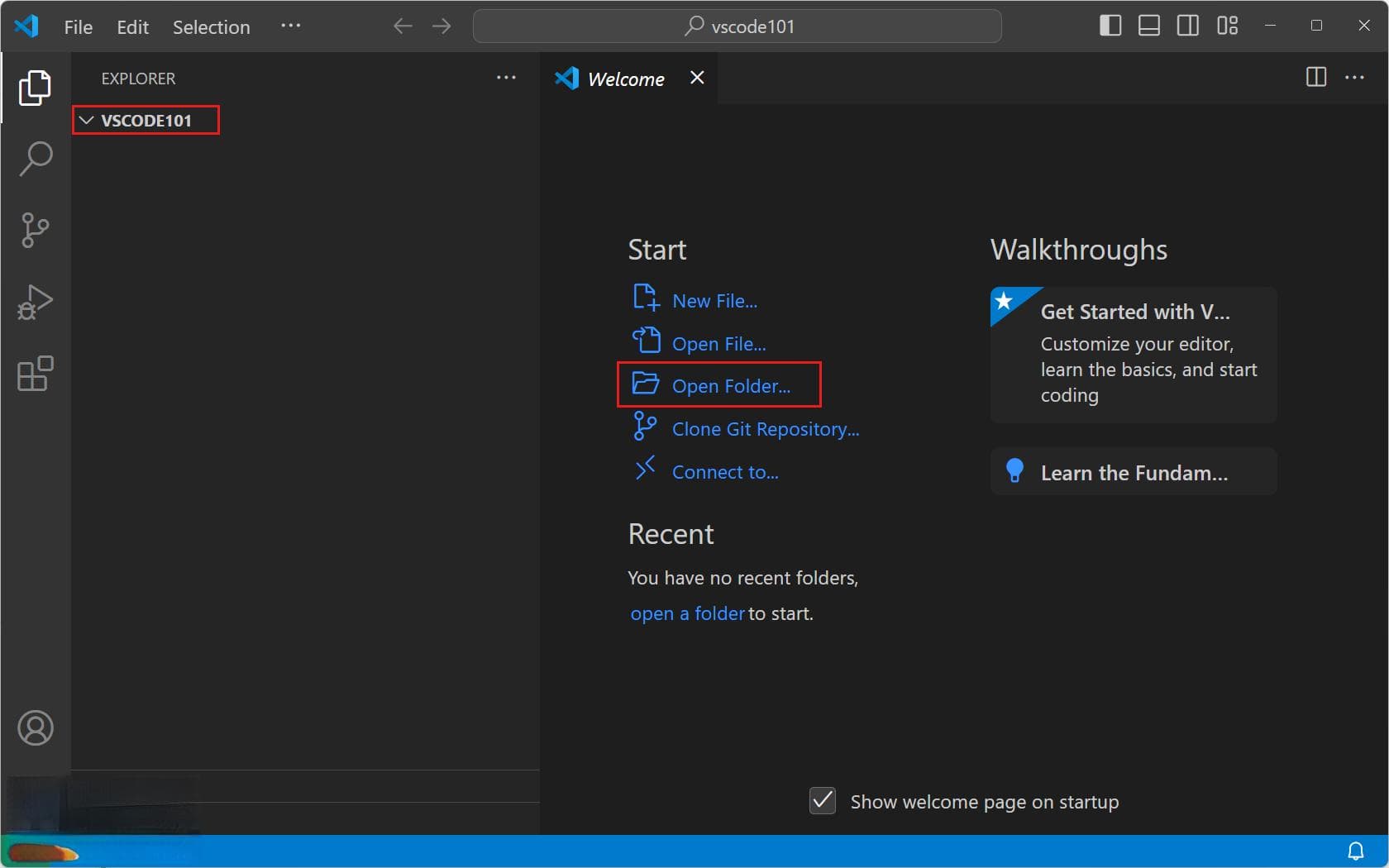
Task: Click the vscode101 command center search box
Action: point(737,26)
